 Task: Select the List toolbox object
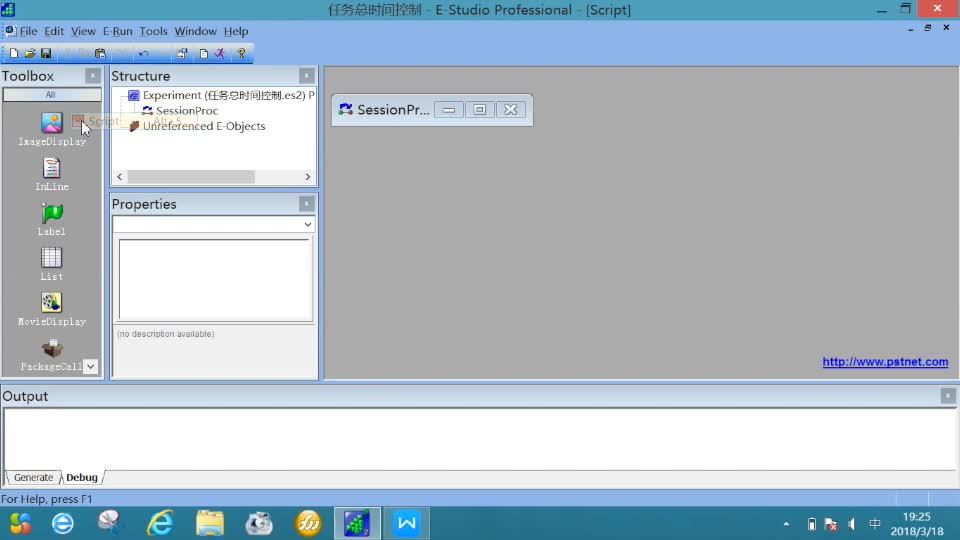click(x=51, y=264)
